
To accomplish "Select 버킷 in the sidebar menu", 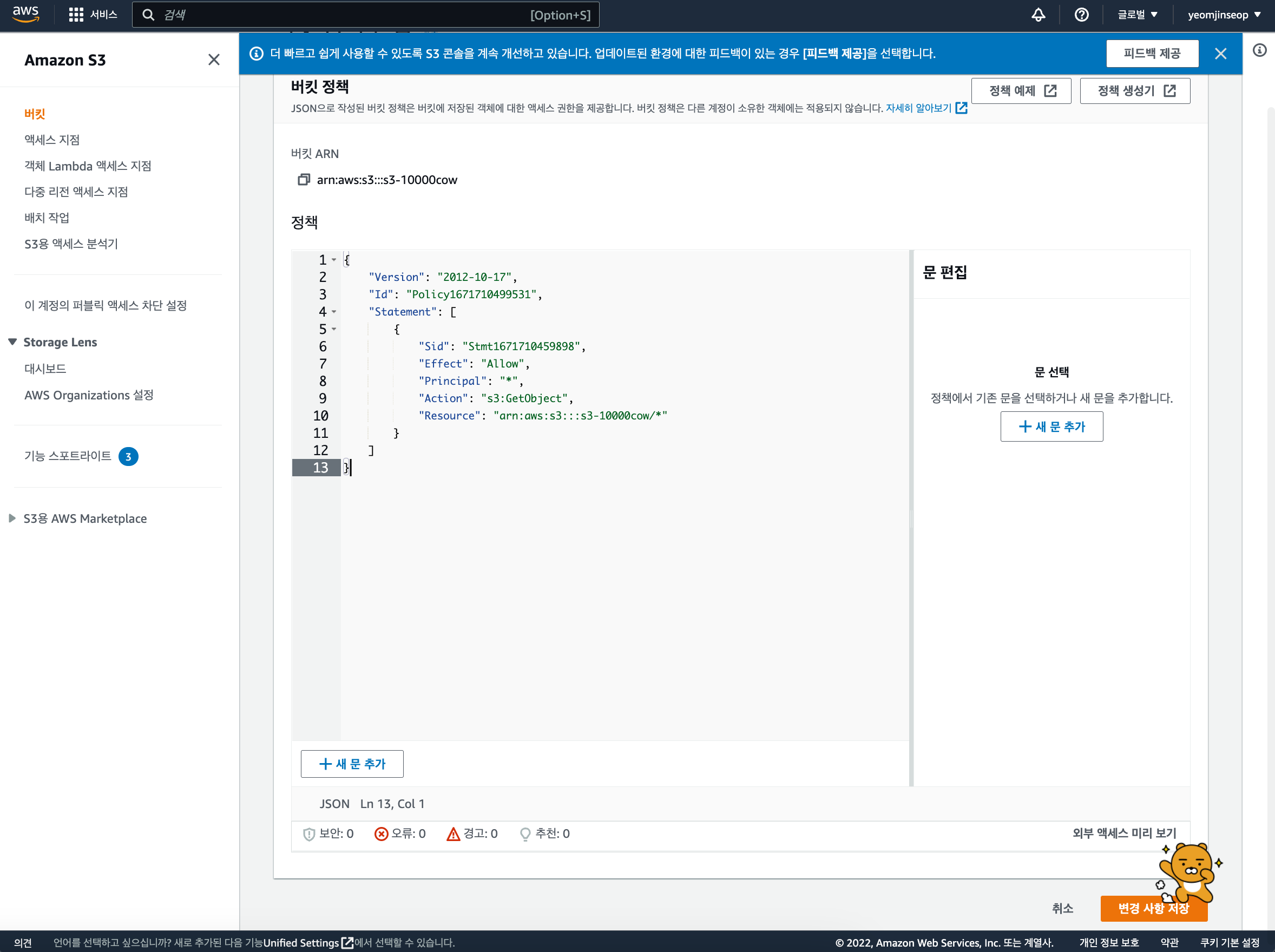I will [35, 114].
